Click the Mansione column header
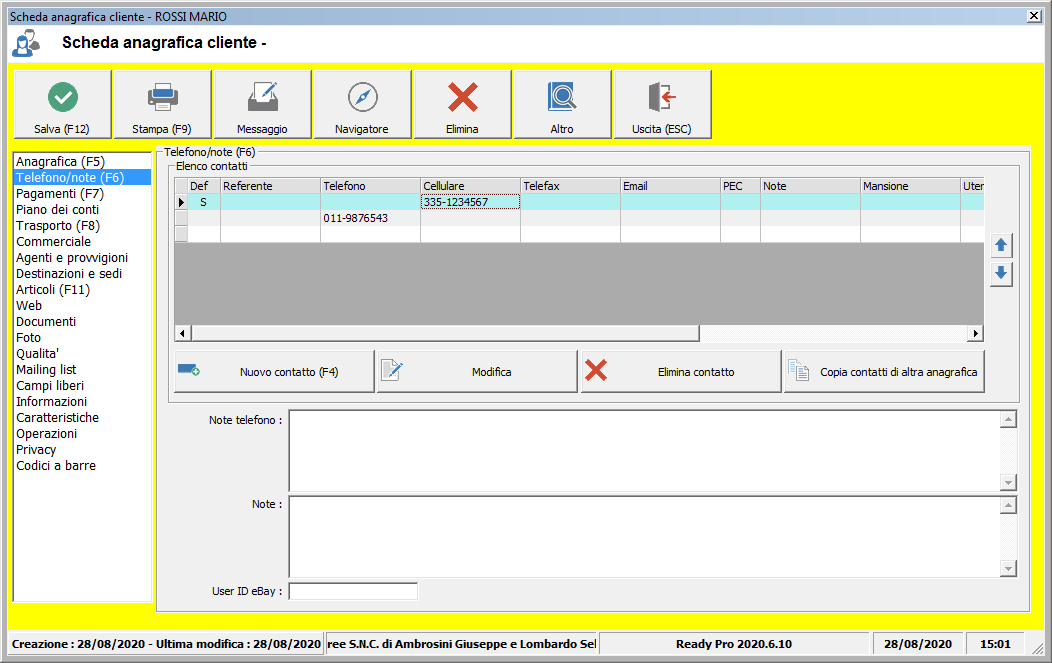This screenshot has height=663, width=1052. 910,186
